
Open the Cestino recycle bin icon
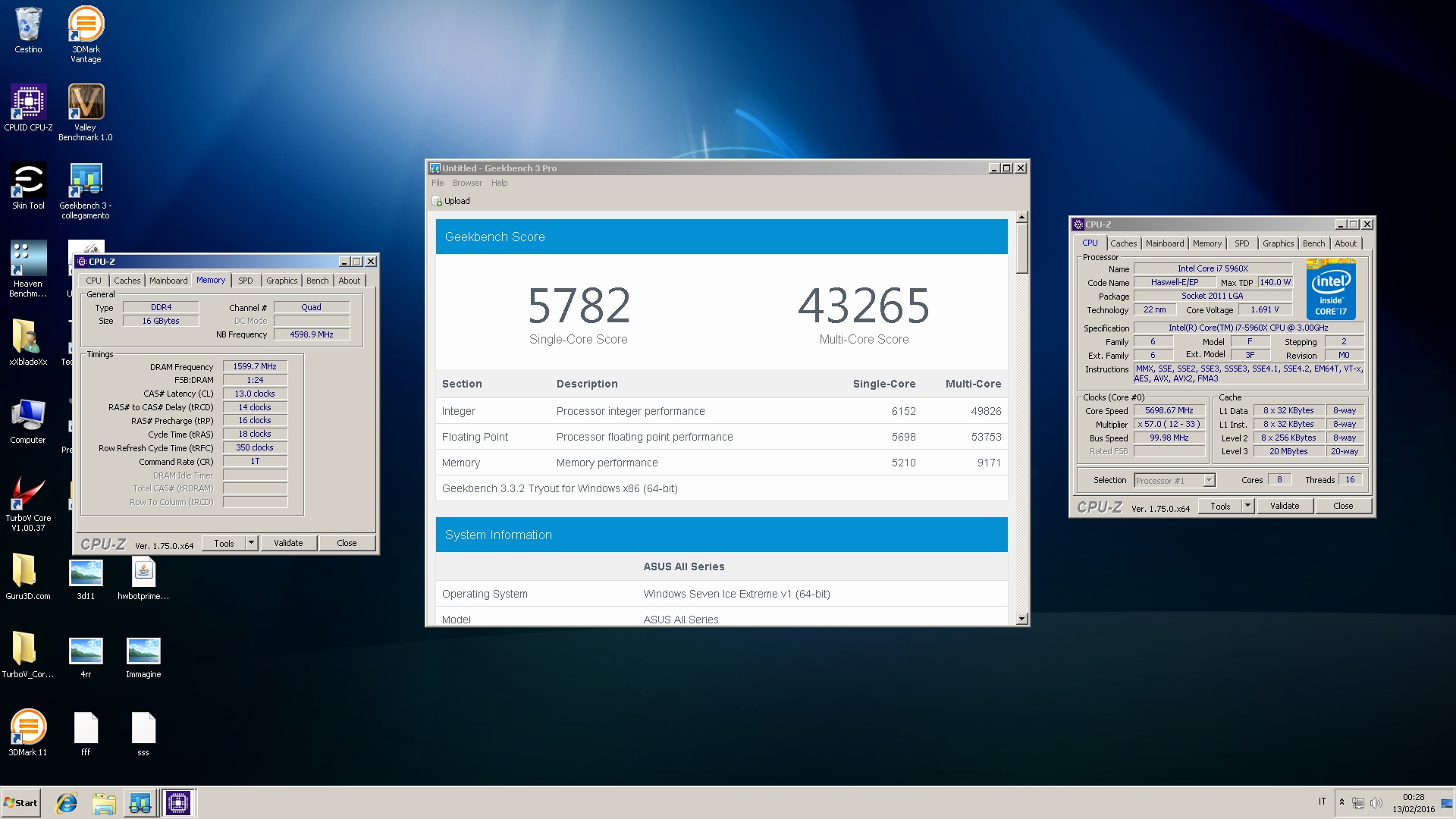28,30
